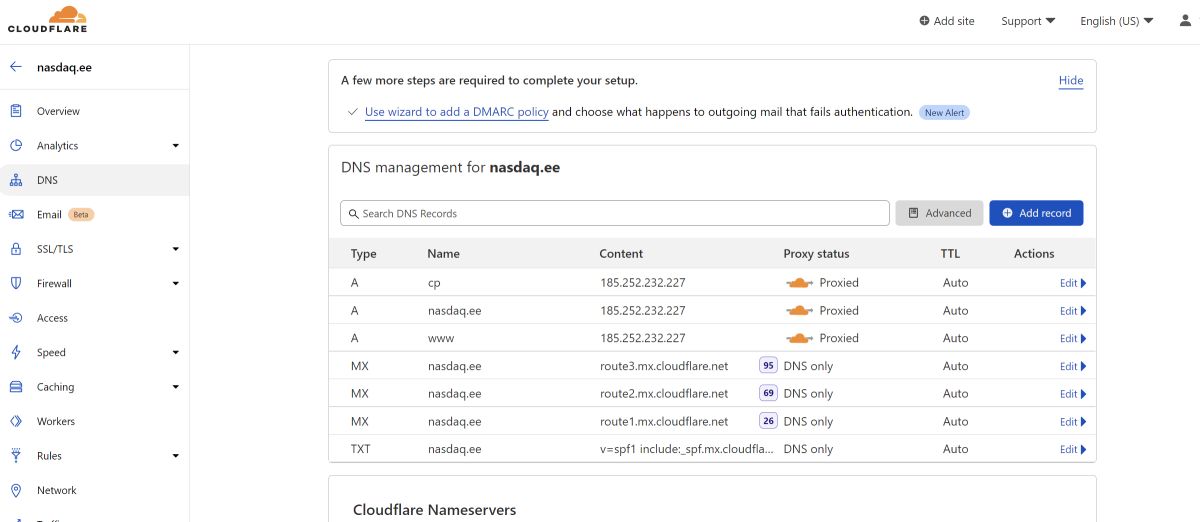Image resolution: width=1200 pixels, height=522 pixels.
Task: Click the Workers icon in sidebar
Action: tap(16, 422)
